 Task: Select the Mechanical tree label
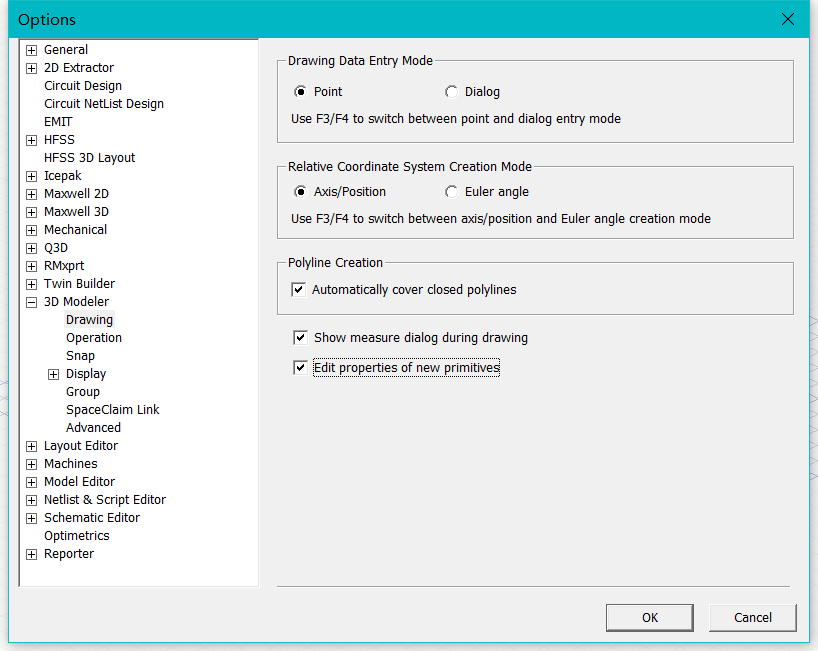pos(75,230)
